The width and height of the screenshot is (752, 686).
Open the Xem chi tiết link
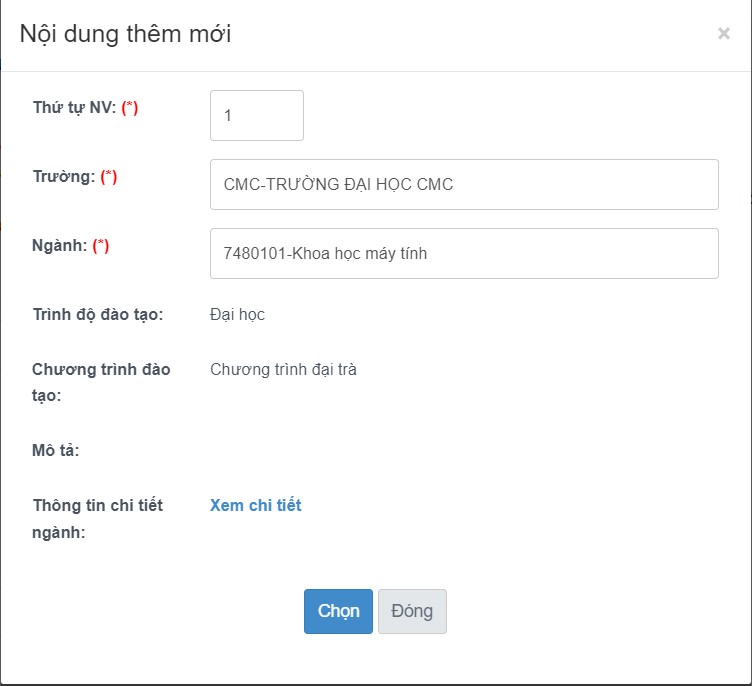tap(255, 505)
